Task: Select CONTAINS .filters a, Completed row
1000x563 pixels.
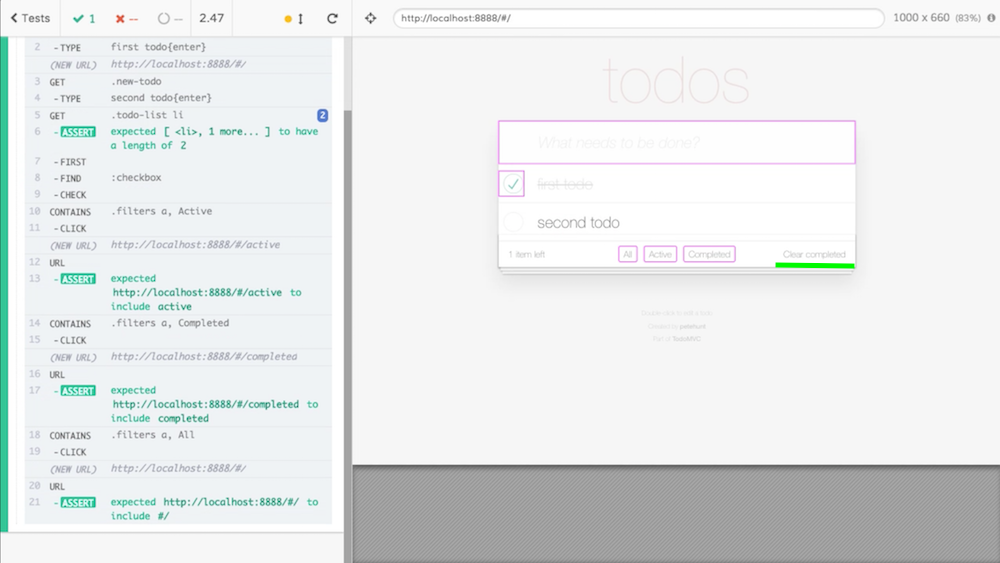Action: tap(178, 323)
